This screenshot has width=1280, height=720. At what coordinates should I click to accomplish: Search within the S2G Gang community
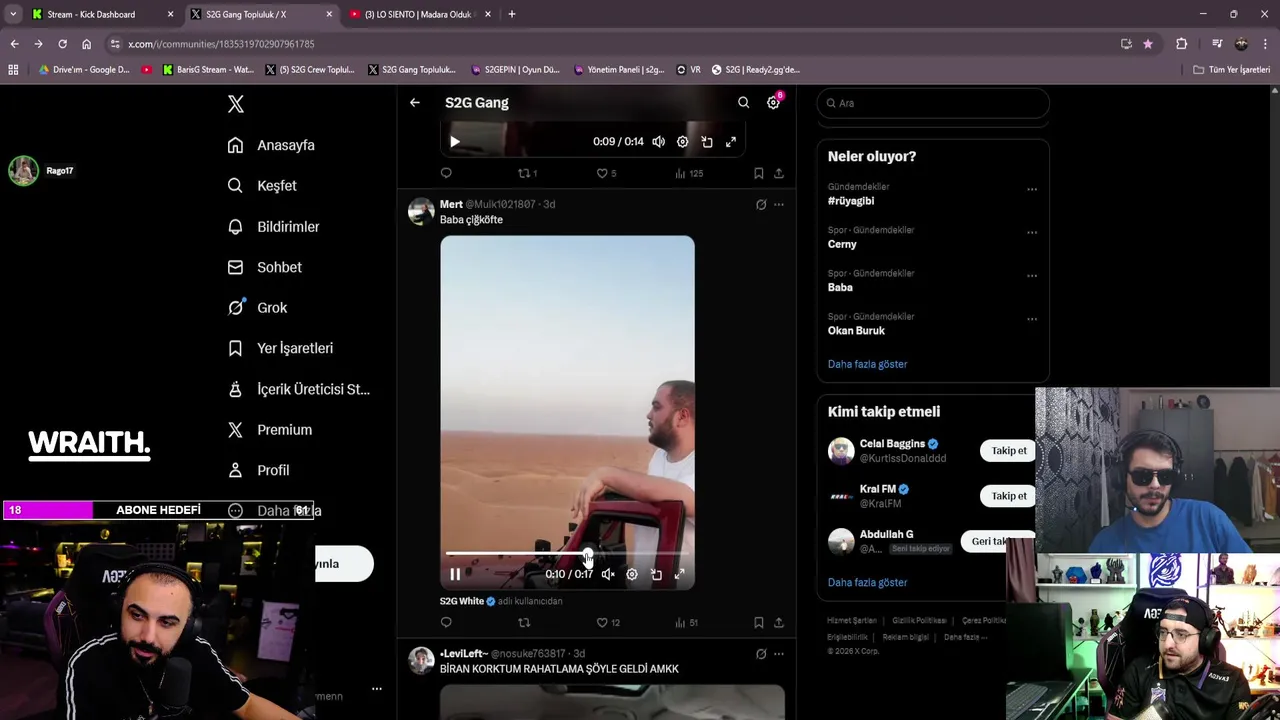743,102
